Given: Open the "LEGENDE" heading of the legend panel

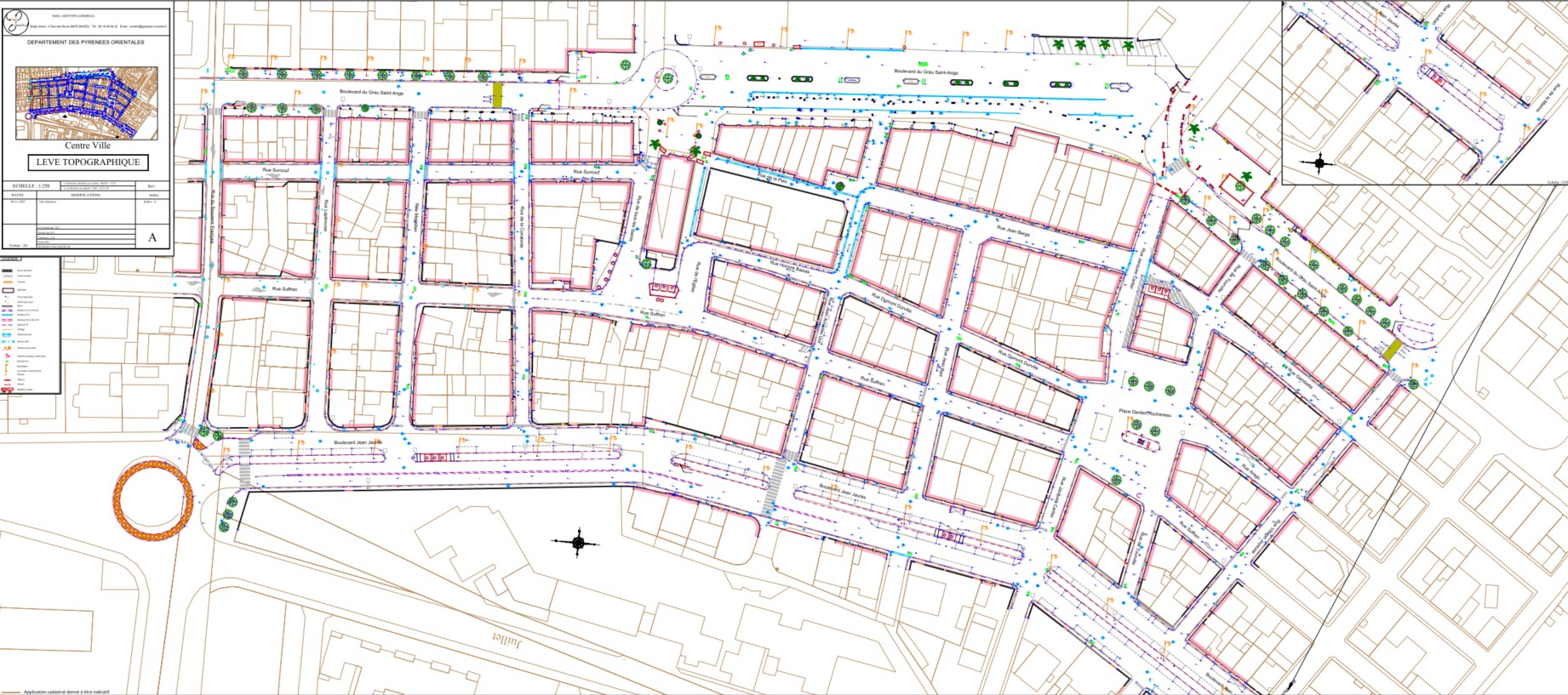Looking at the screenshot, I should pyautogui.click(x=11, y=259).
